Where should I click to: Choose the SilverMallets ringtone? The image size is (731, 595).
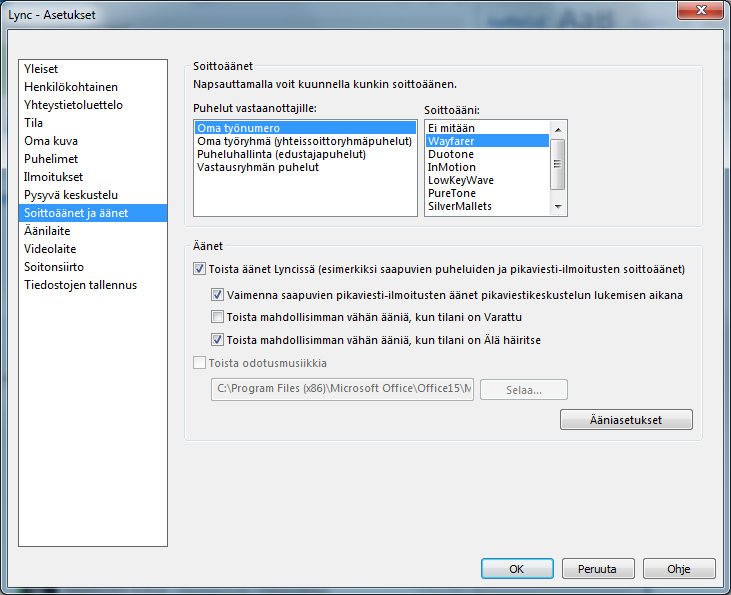click(487, 206)
